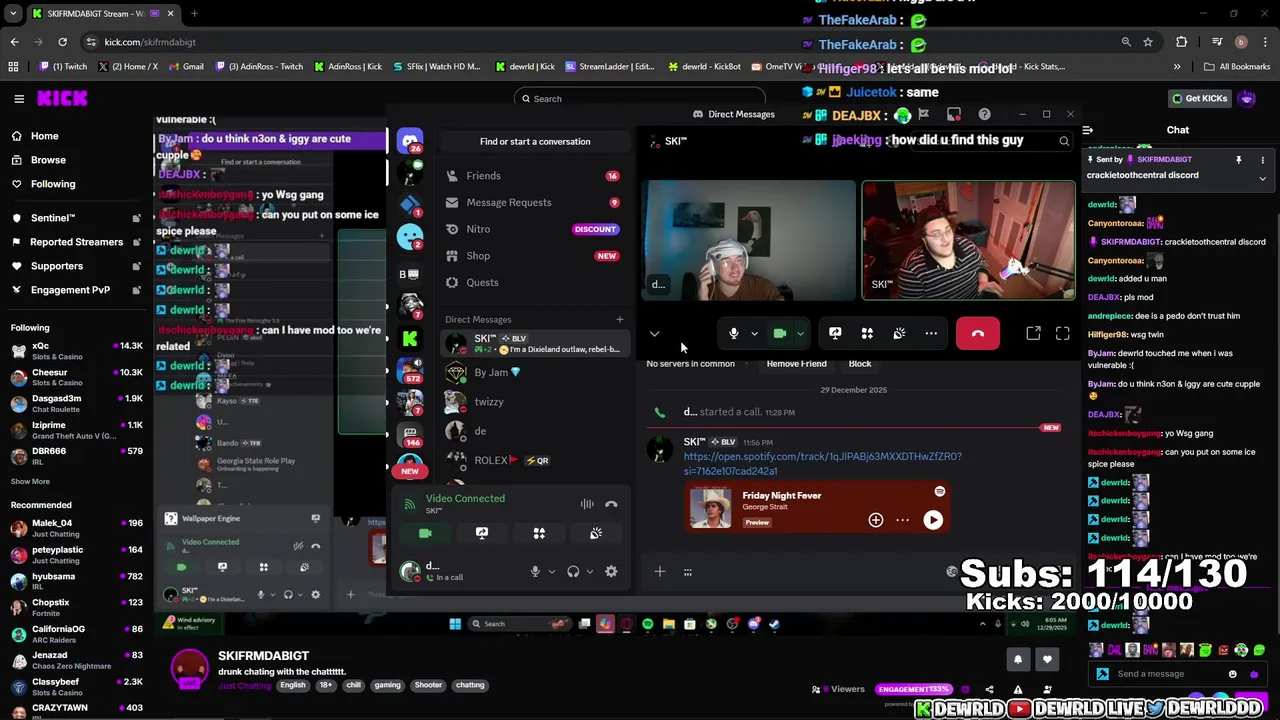Disconnect call from Video Connected panel
Viewport: 1280px width, 720px height.
(611, 504)
